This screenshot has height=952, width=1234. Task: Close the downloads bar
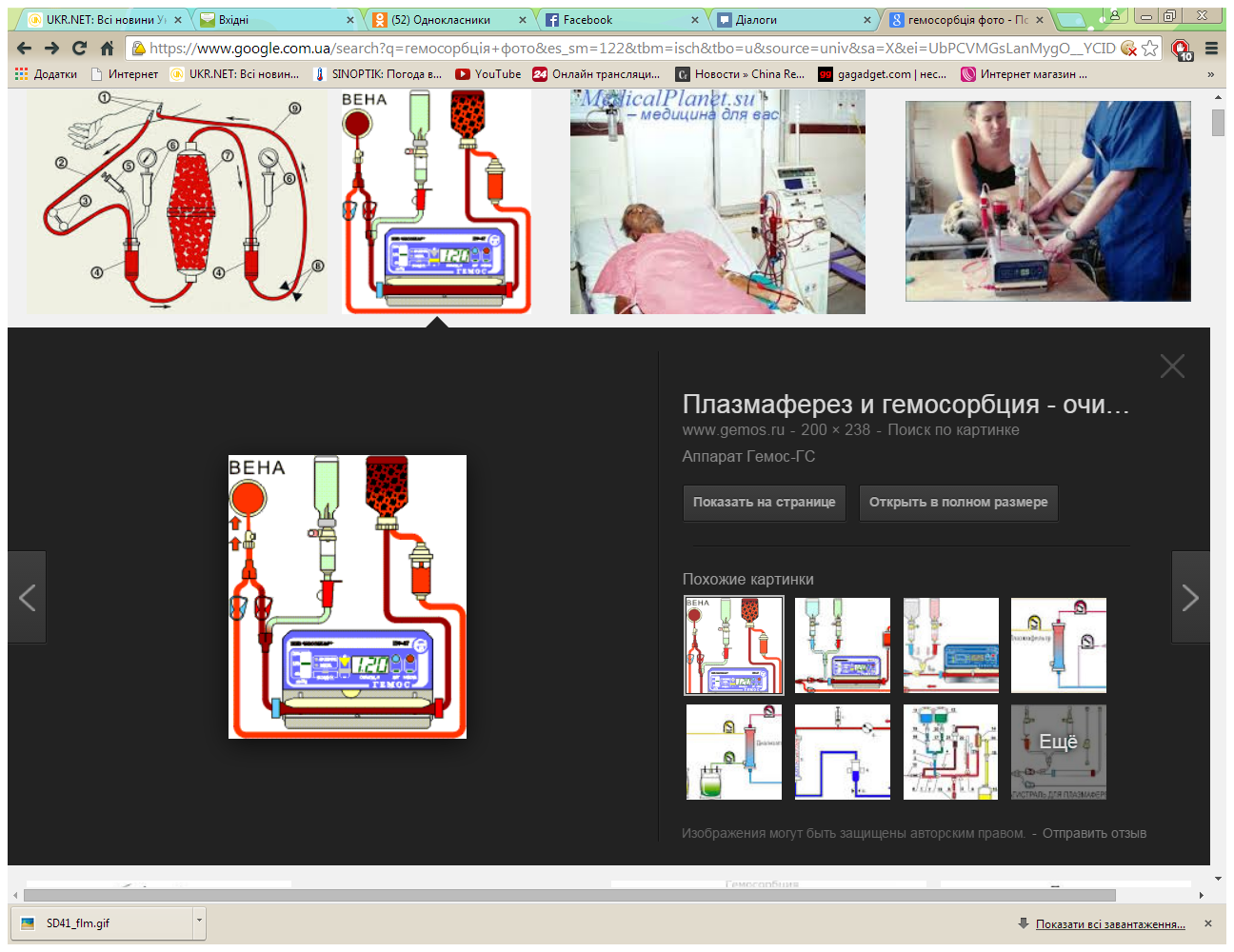coord(1208,923)
